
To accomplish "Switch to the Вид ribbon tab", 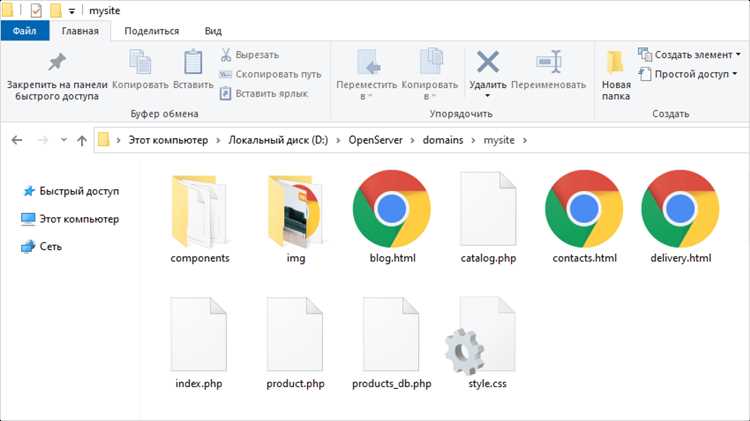I will click(213, 31).
